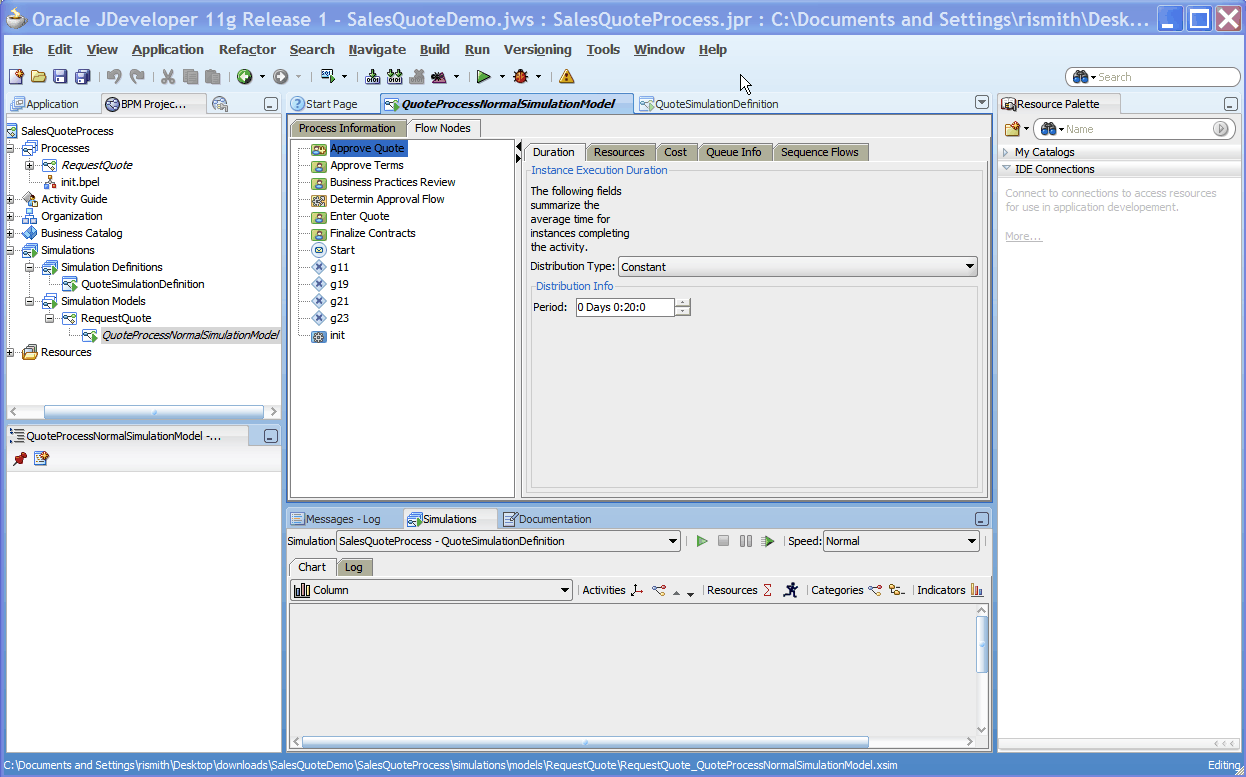Click the Debug ladybug icon
This screenshot has height=777, width=1246.
(x=520, y=77)
